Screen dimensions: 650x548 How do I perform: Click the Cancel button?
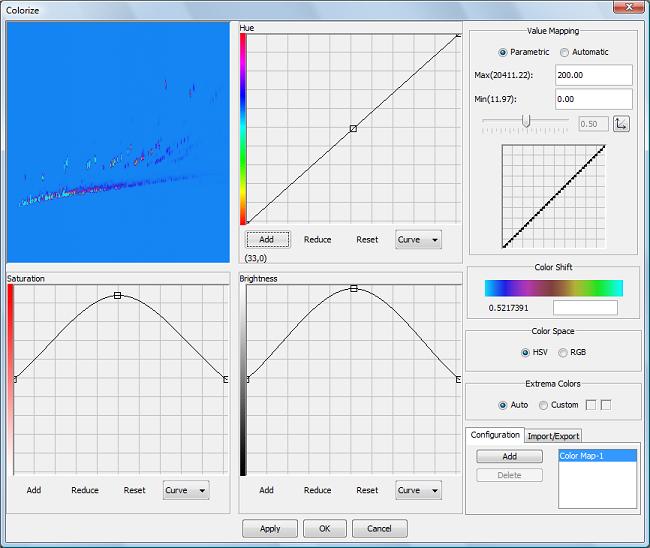coord(379,529)
